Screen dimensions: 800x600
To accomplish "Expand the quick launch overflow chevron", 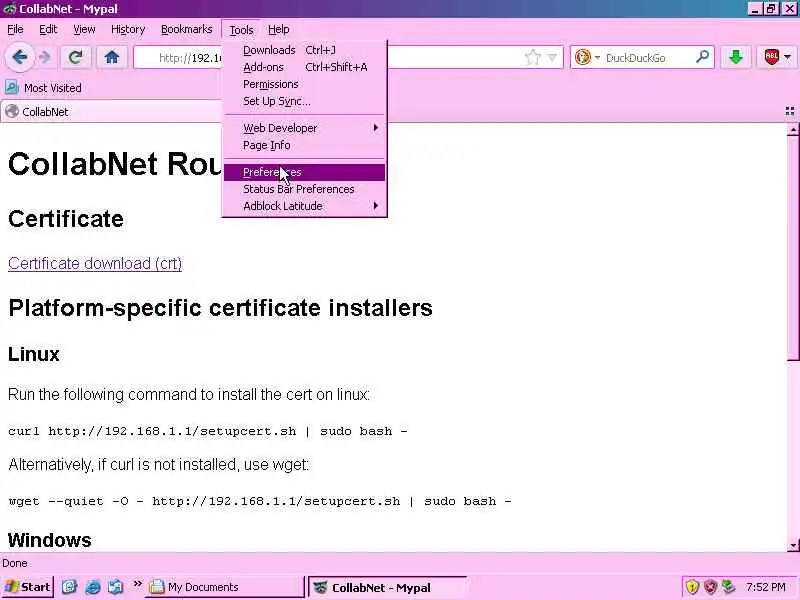I will 137,584.
